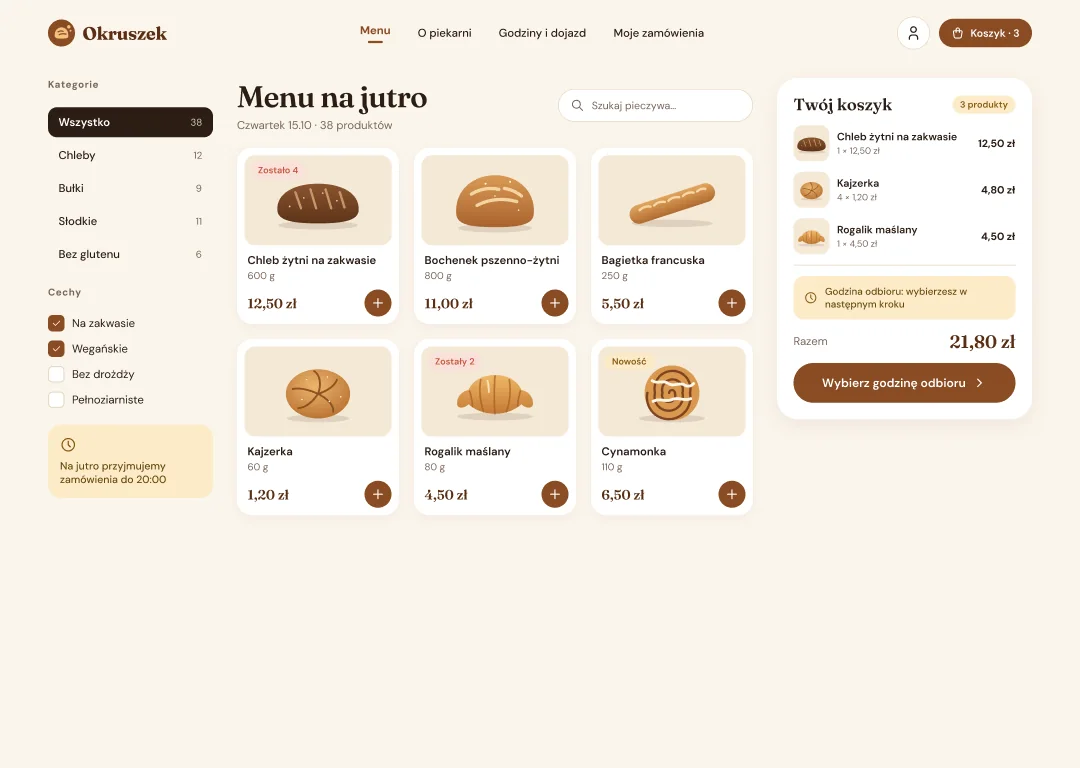Click Bochenek pszenno-żytni product title

pyautogui.click(x=492, y=260)
